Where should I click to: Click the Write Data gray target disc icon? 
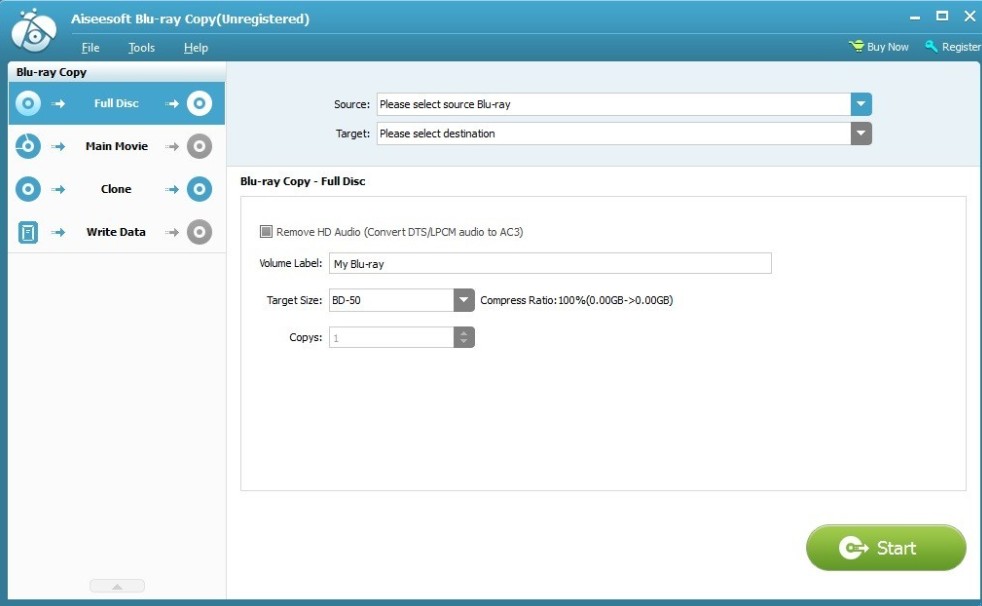(199, 232)
